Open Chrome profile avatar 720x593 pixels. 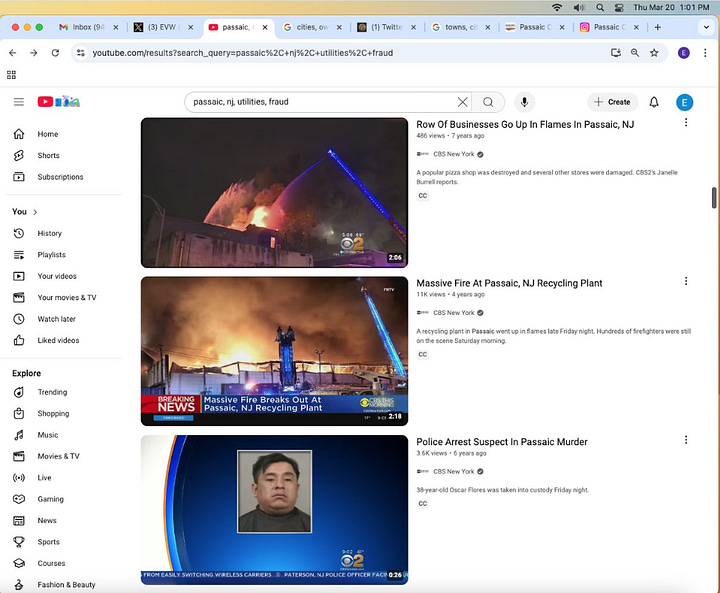(684, 53)
